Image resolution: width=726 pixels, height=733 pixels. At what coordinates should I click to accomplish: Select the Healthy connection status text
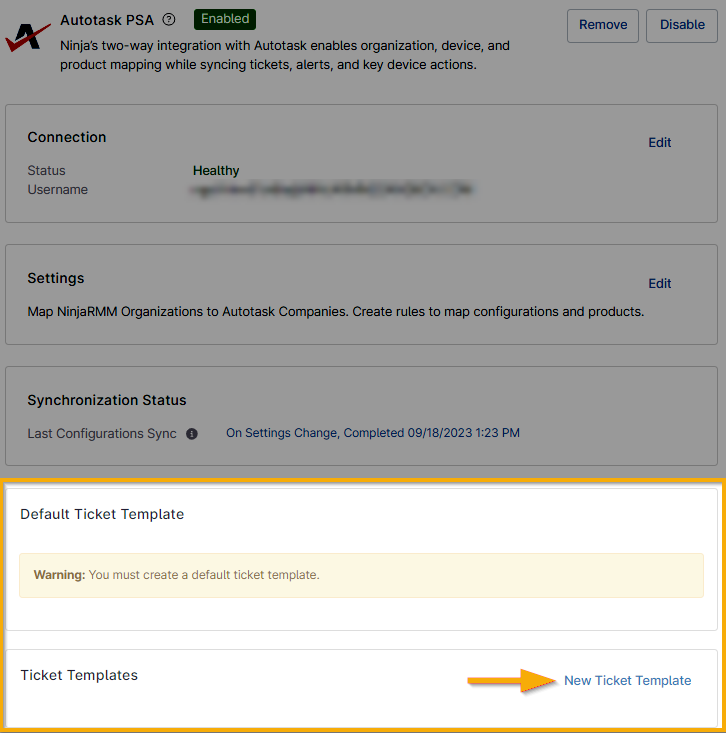216,170
